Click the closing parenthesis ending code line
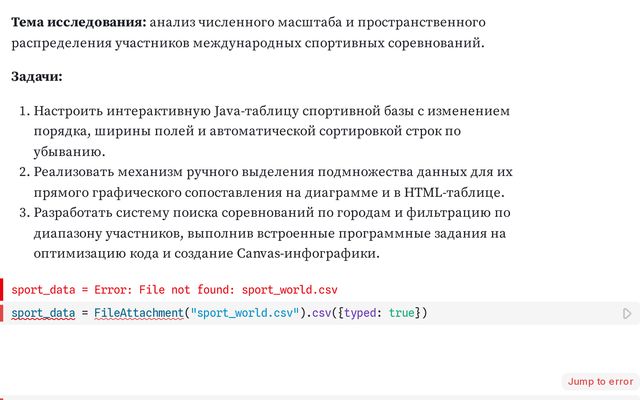Image resolution: width=640 pixels, height=400 pixels. [424, 313]
